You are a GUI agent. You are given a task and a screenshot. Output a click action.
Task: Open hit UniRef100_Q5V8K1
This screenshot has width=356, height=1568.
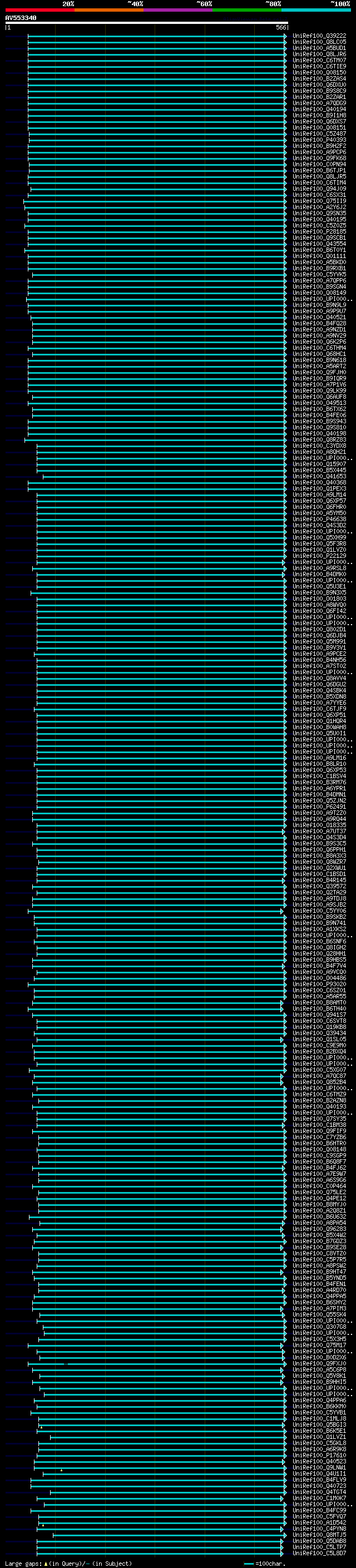tap(319, 1376)
